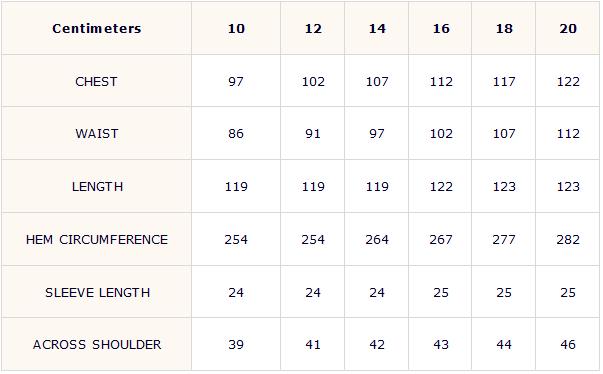Click the SLEEVE LENGTH row label

pyautogui.click(x=97, y=293)
